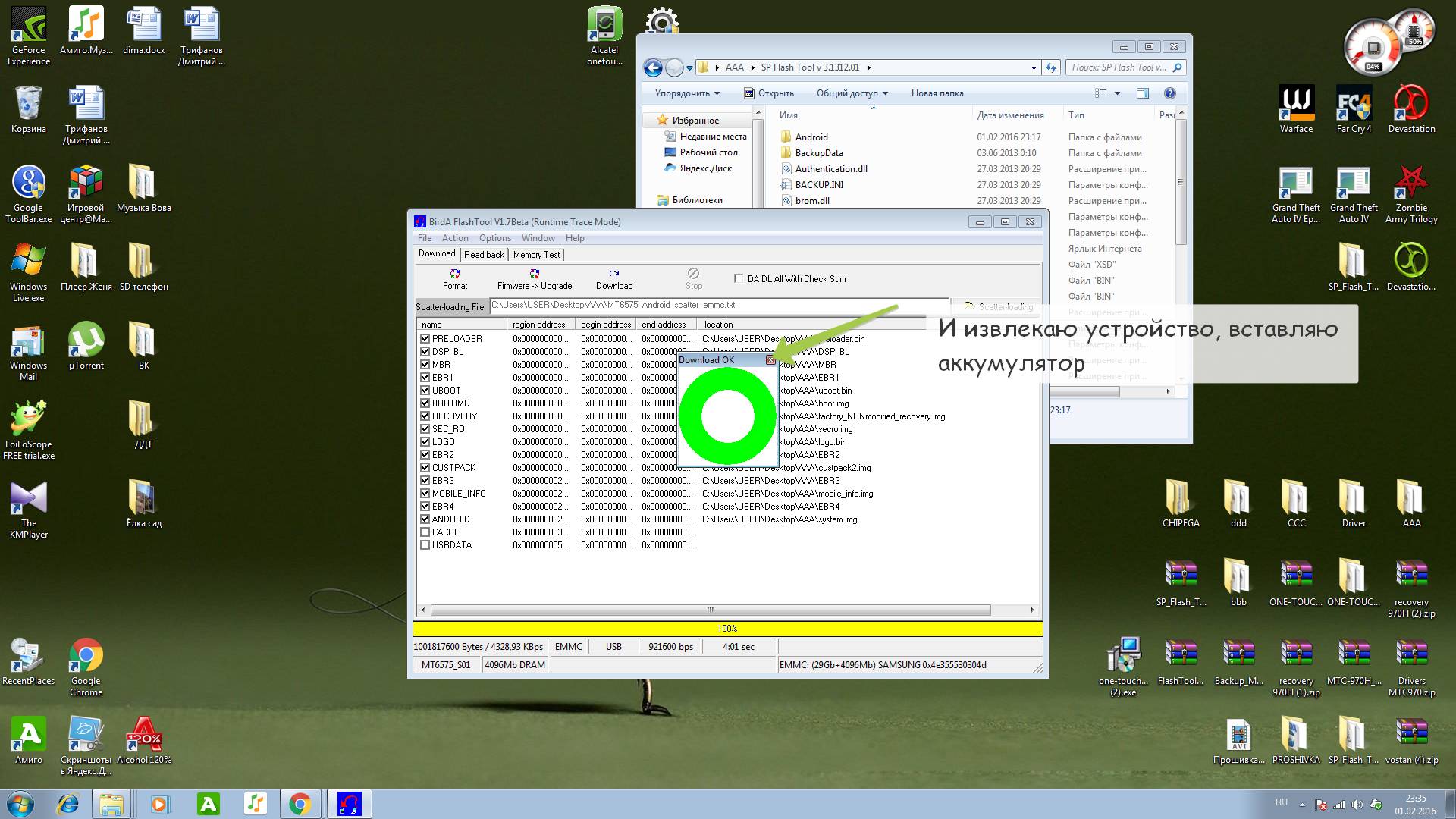1456x819 pixels.
Task: Open Google Chrome from the taskbar
Action: coord(300,804)
